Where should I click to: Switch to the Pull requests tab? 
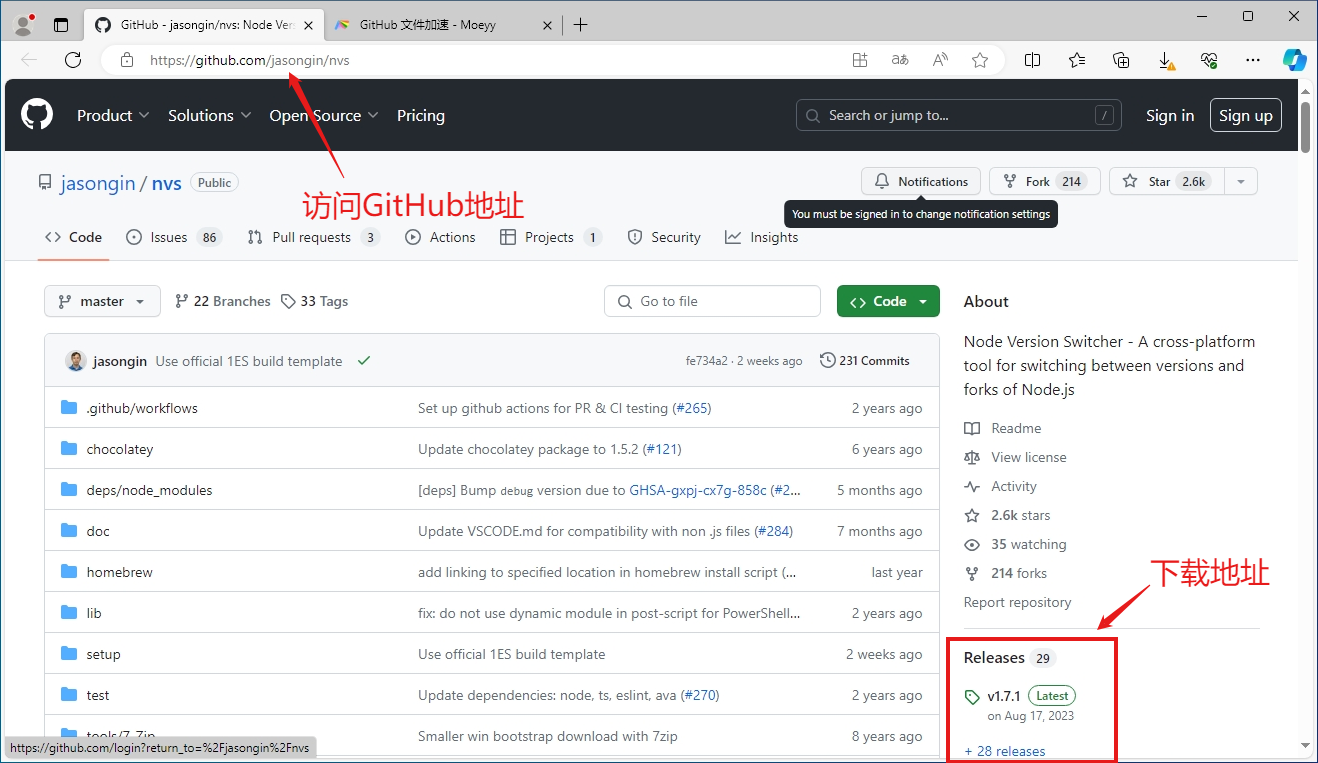coord(313,237)
